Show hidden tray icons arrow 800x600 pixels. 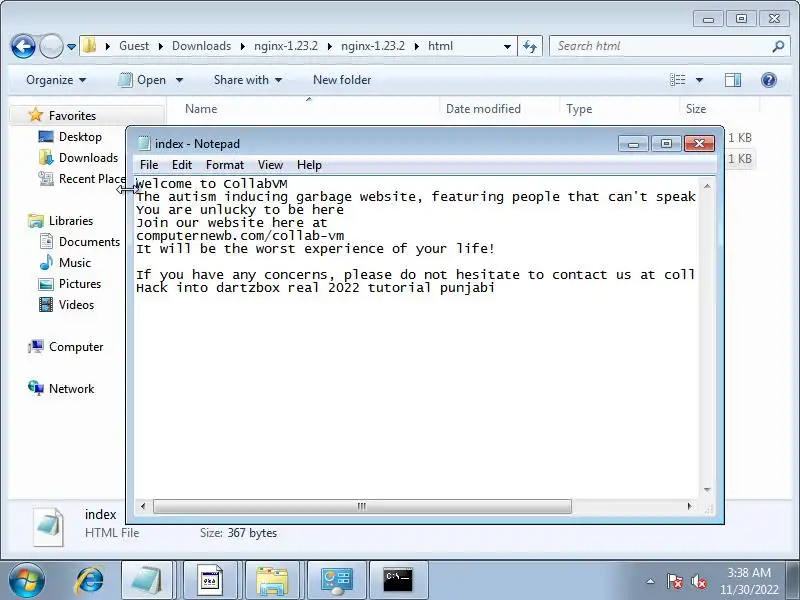click(x=651, y=581)
